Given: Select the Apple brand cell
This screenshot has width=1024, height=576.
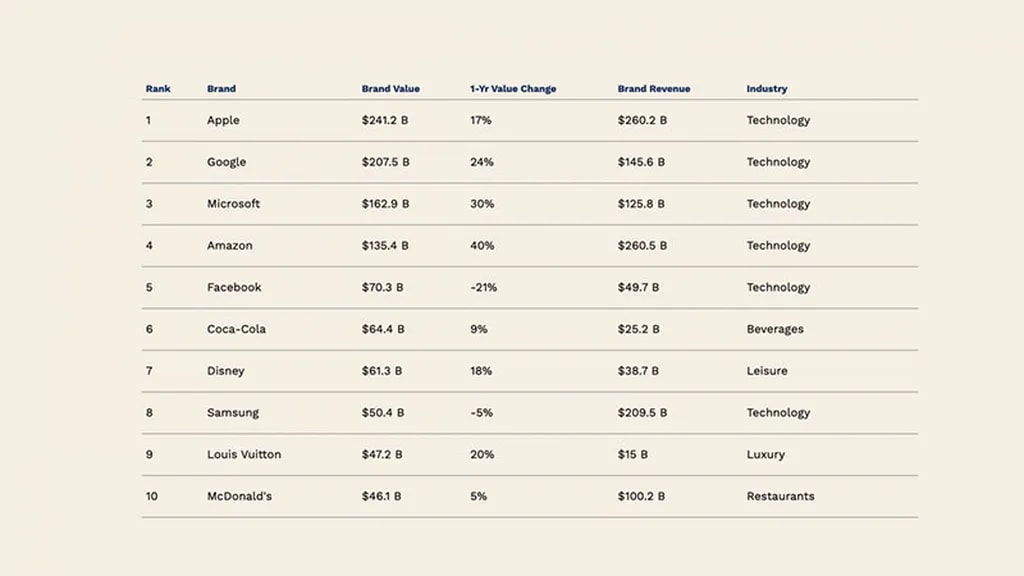Looking at the screenshot, I should [223, 120].
